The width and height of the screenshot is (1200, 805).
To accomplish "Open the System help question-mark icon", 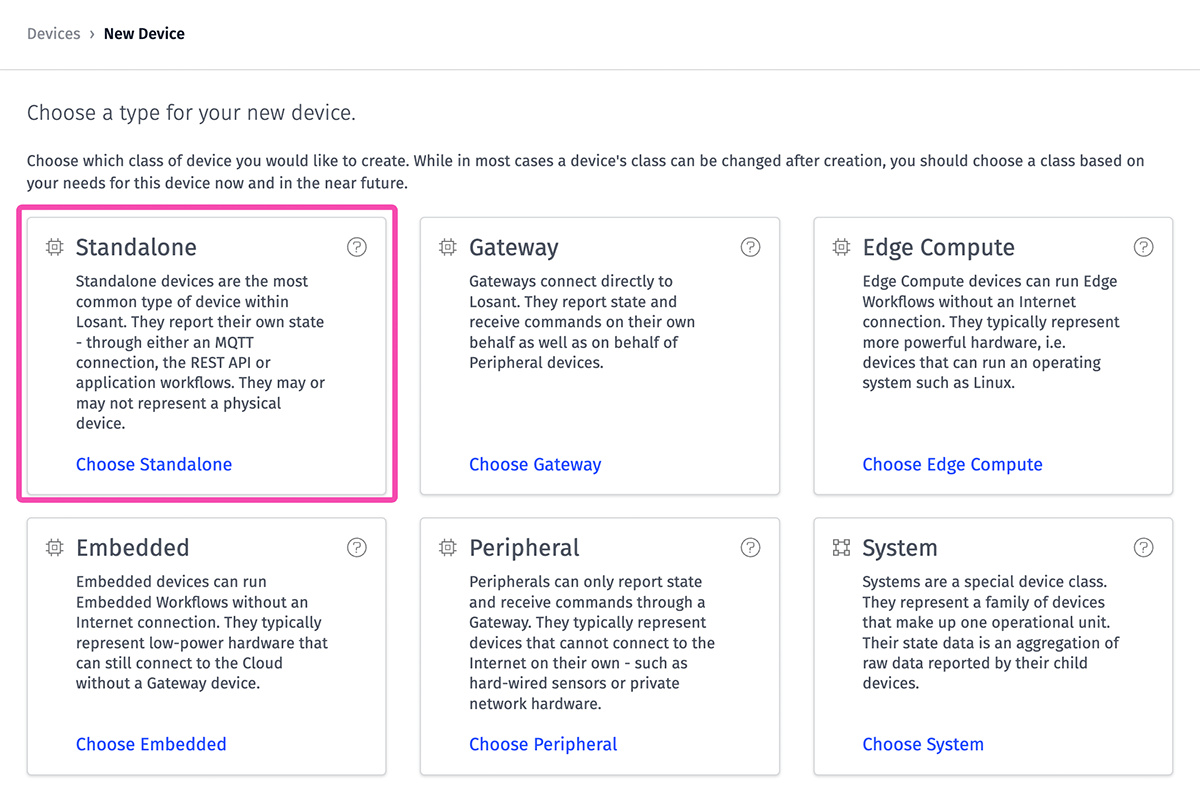I will (1144, 547).
